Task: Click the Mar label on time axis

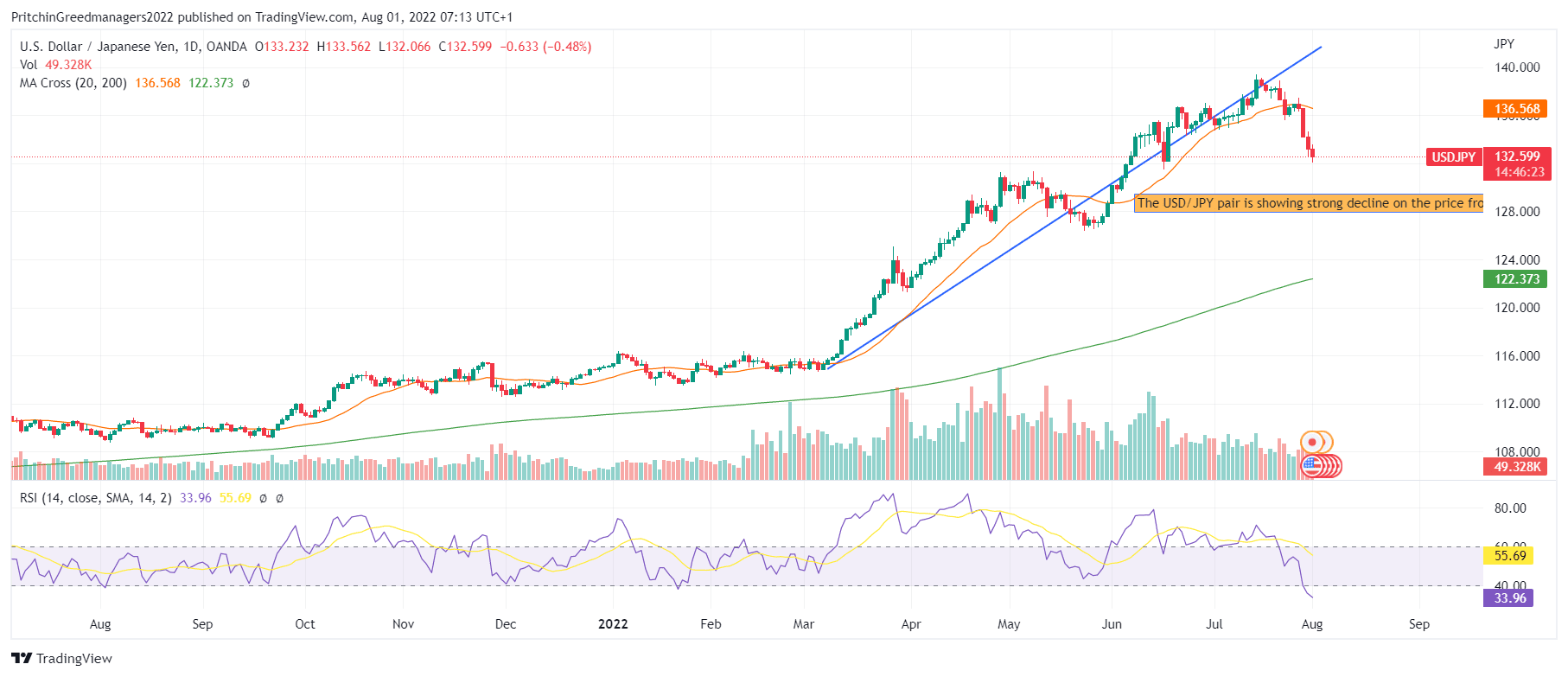Action: (804, 624)
